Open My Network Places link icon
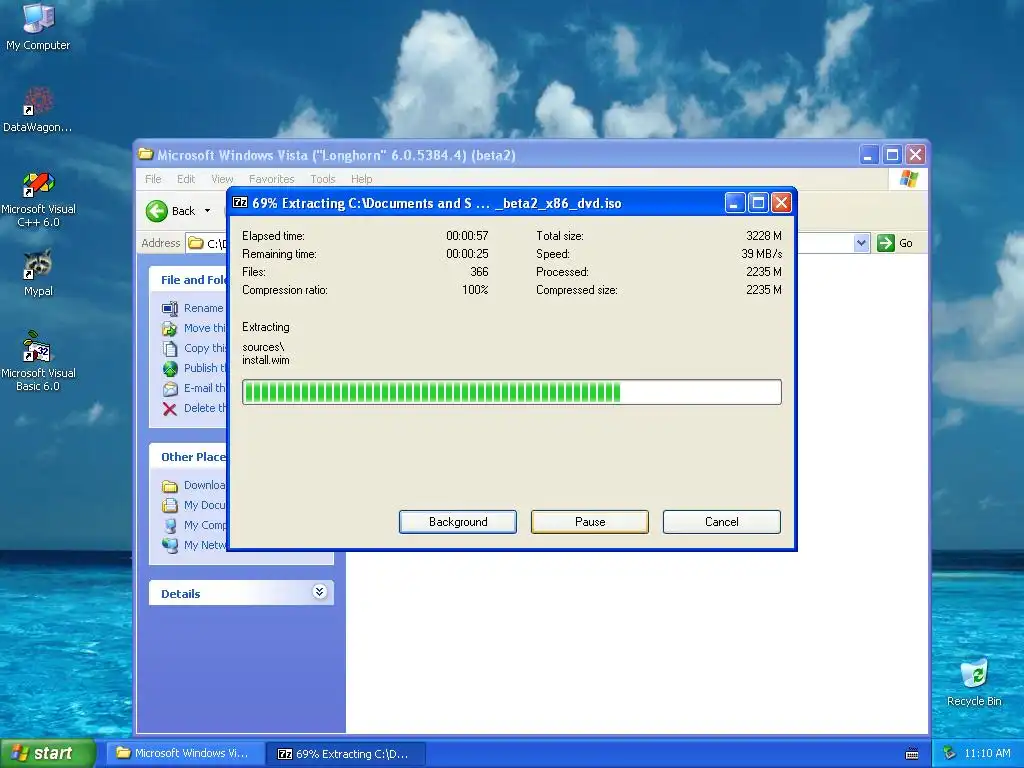This screenshot has height=768, width=1024. coord(170,545)
